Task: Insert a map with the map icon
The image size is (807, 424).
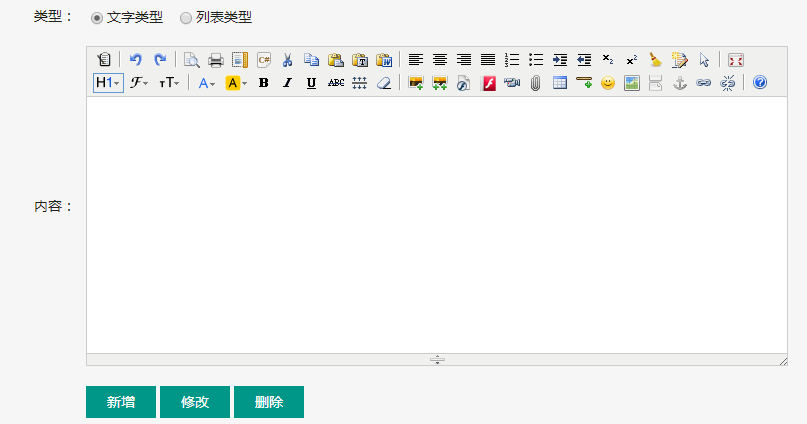Action: pos(631,82)
